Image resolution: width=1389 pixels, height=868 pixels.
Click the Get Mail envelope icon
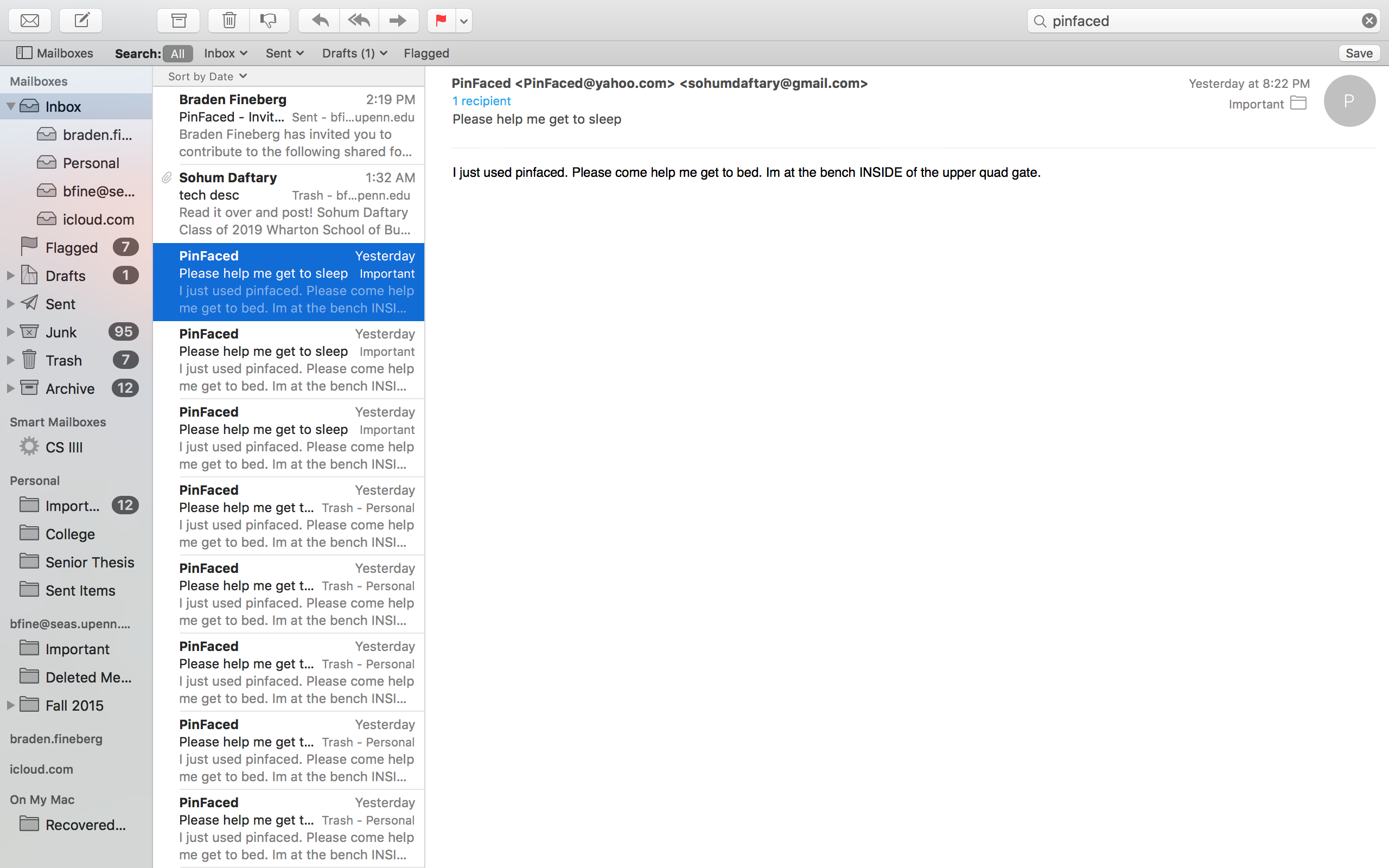click(30, 21)
